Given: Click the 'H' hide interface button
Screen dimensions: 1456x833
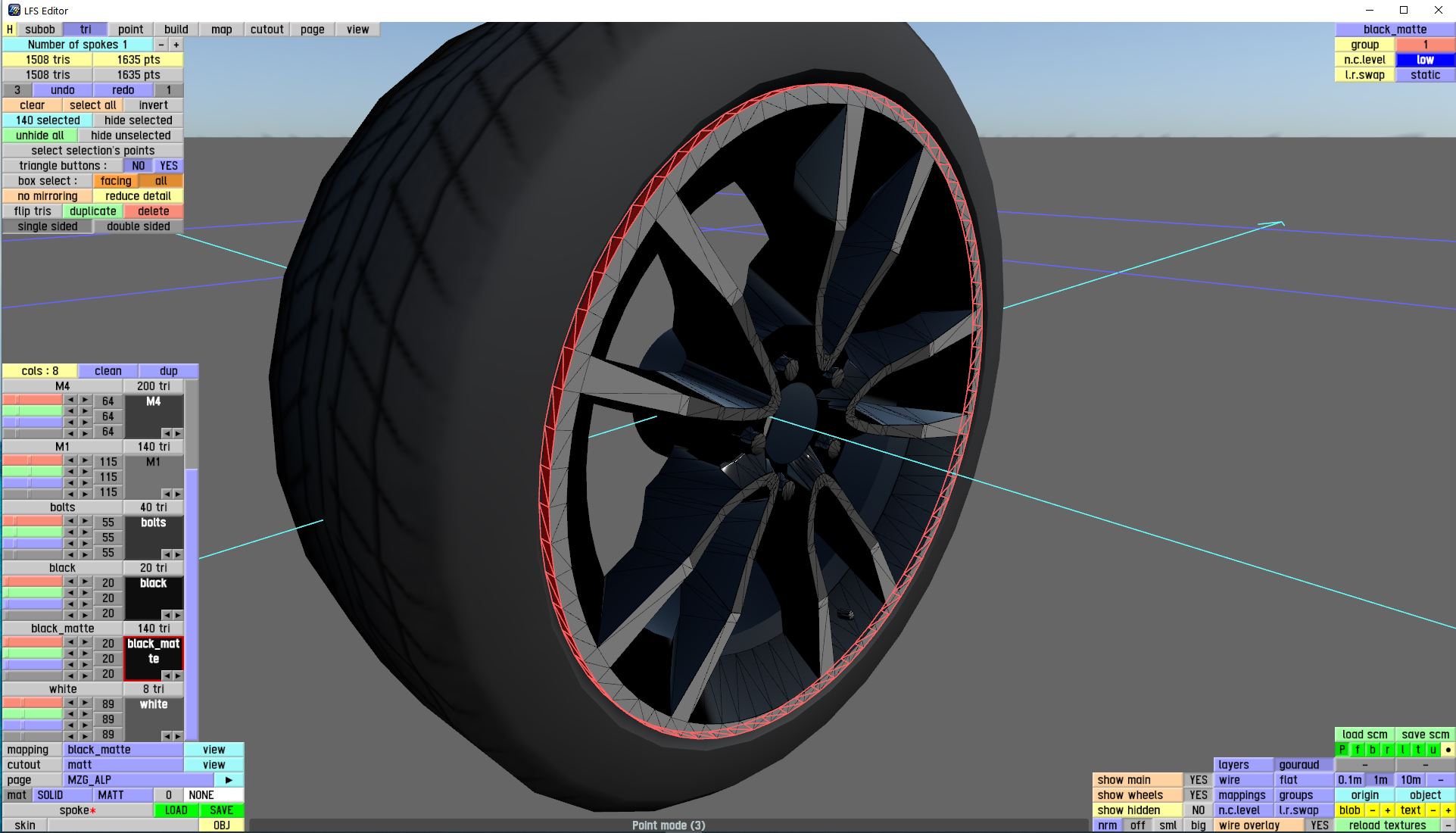Looking at the screenshot, I should click(10, 30).
